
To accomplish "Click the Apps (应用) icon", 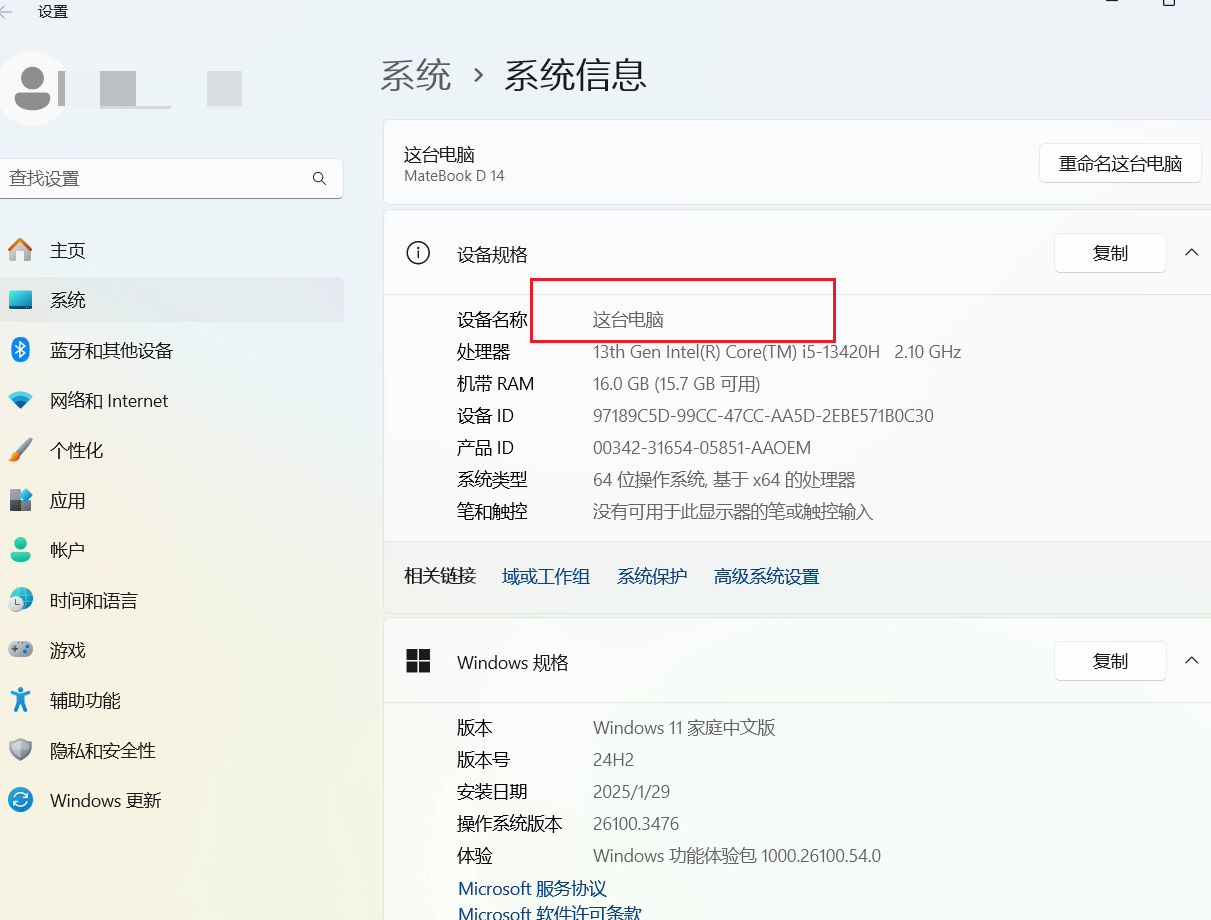I will coord(20,500).
